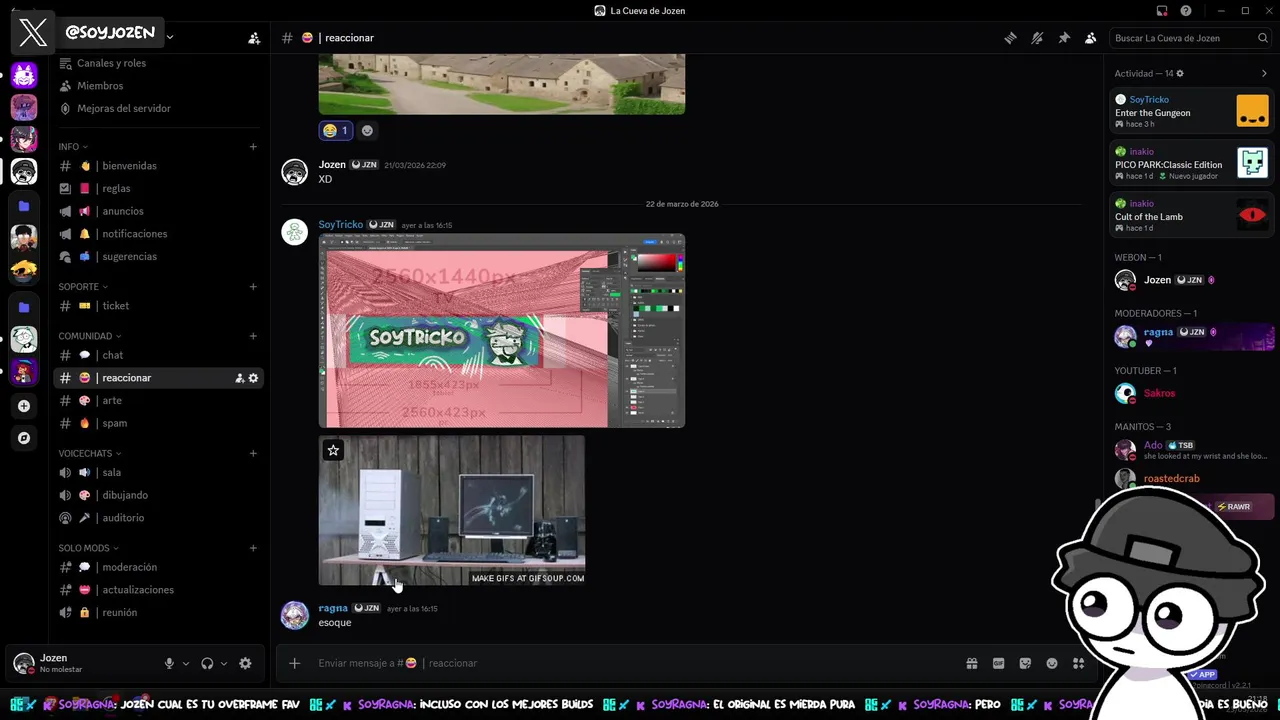Open pinned messages pin icon
1280x720 pixels.
(x=1064, y=38)
